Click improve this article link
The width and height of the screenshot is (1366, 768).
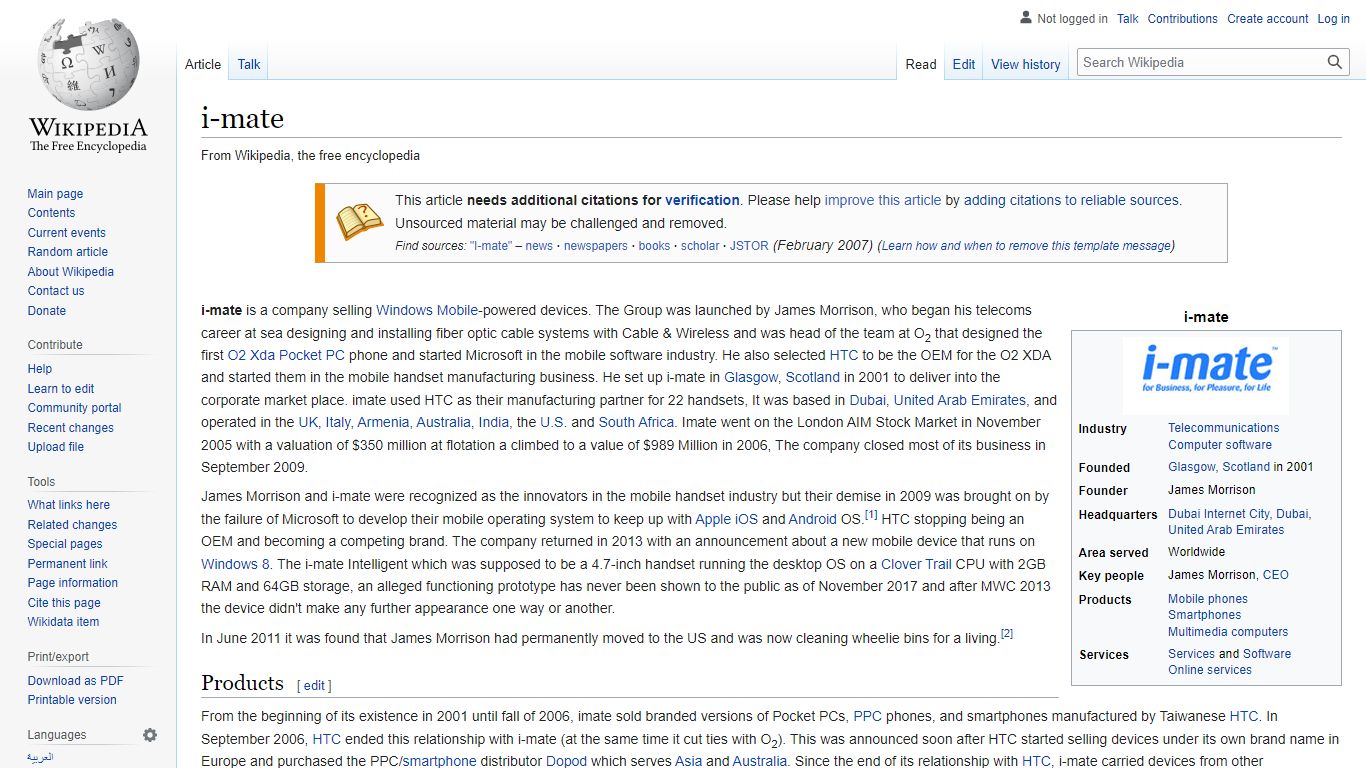click(x=883, y=200)
